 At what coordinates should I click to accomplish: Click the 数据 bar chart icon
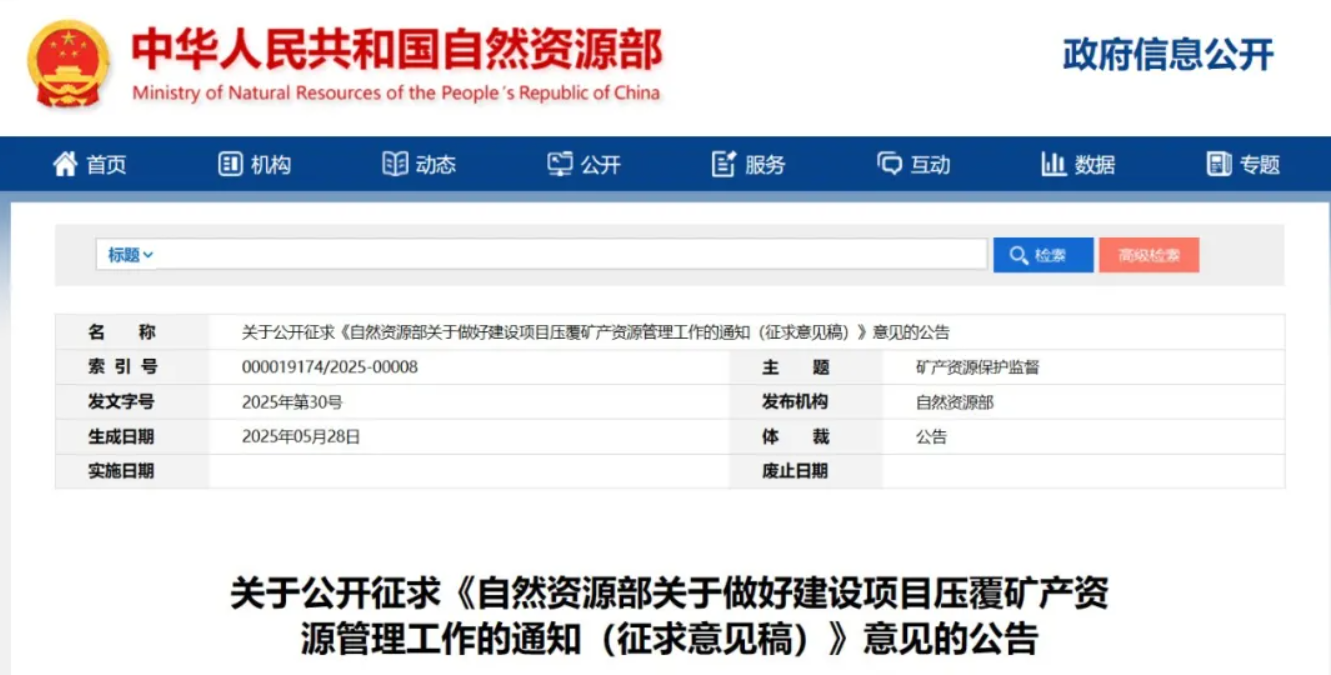click(x=1053, y=164)
